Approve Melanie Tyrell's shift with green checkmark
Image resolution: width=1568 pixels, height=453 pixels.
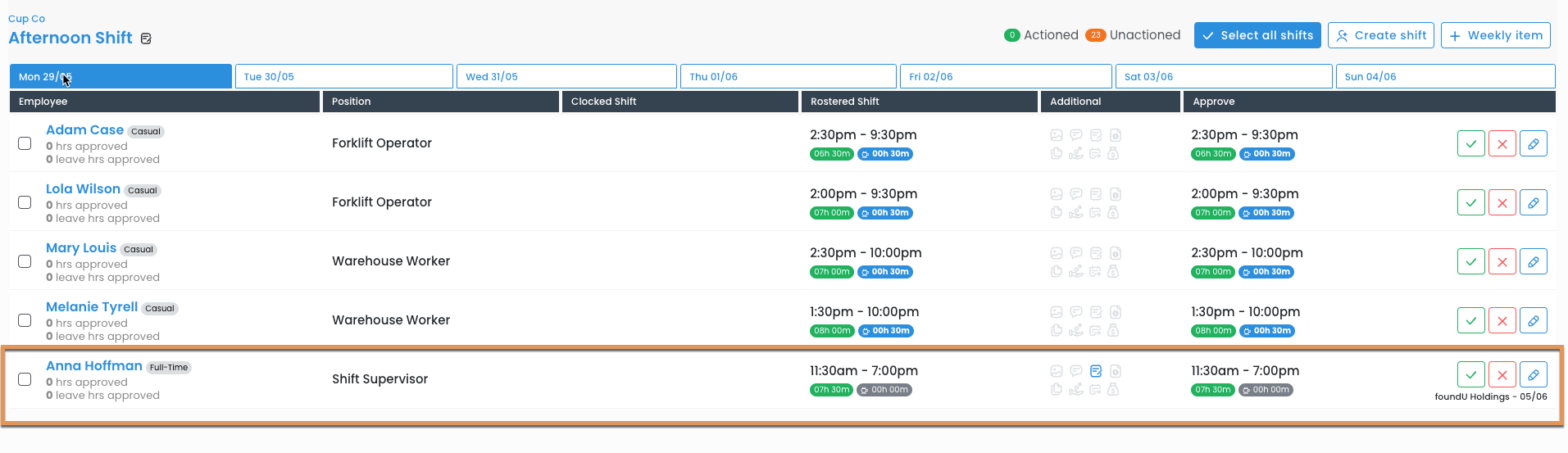pyautogui.click(x=1470, y=320)
